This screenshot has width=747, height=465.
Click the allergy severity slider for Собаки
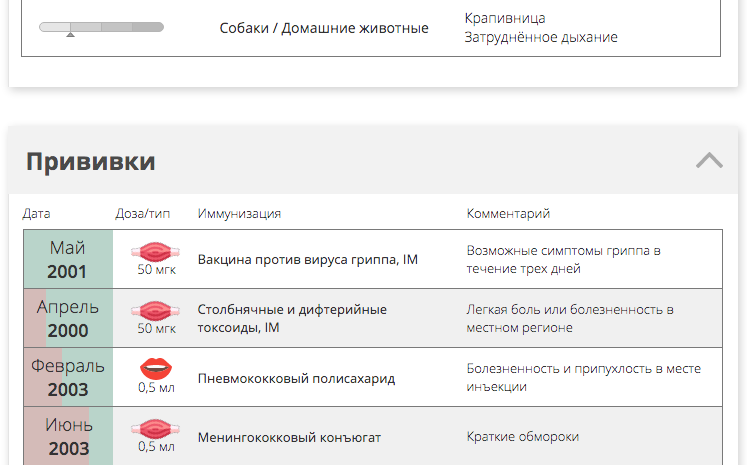click(x=101, y=27)
